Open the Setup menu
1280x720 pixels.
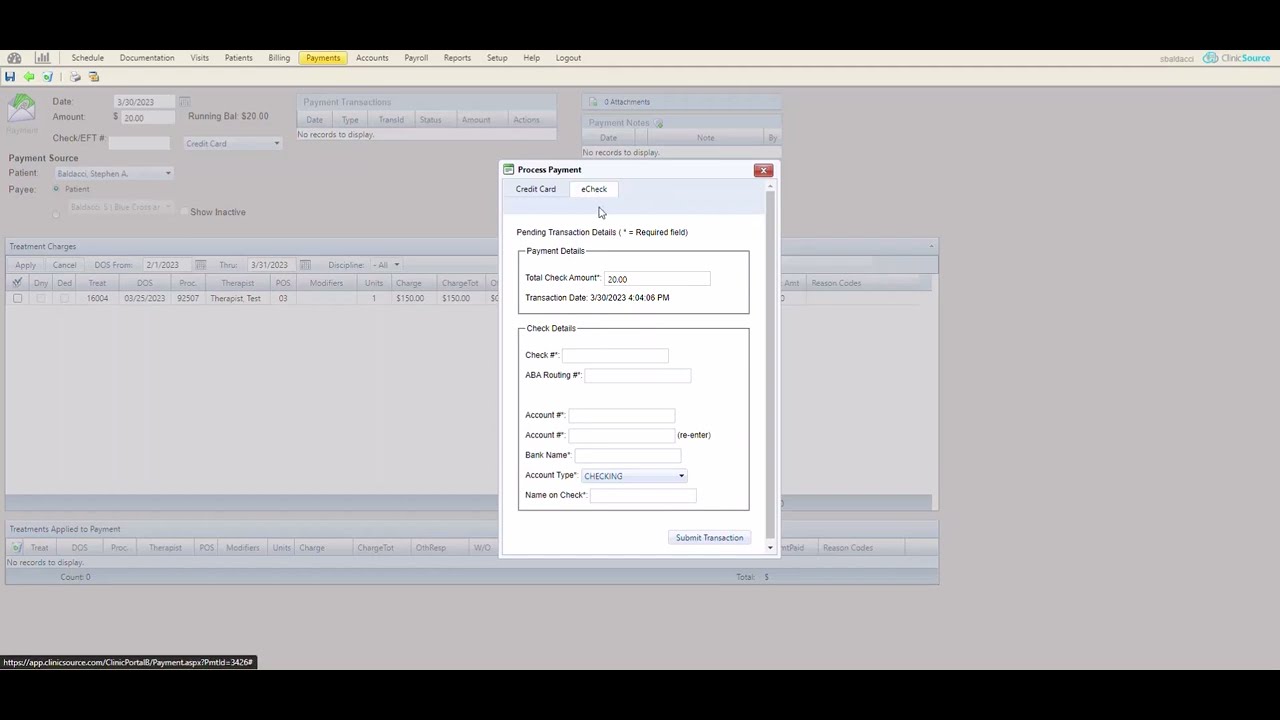[497, 58]
